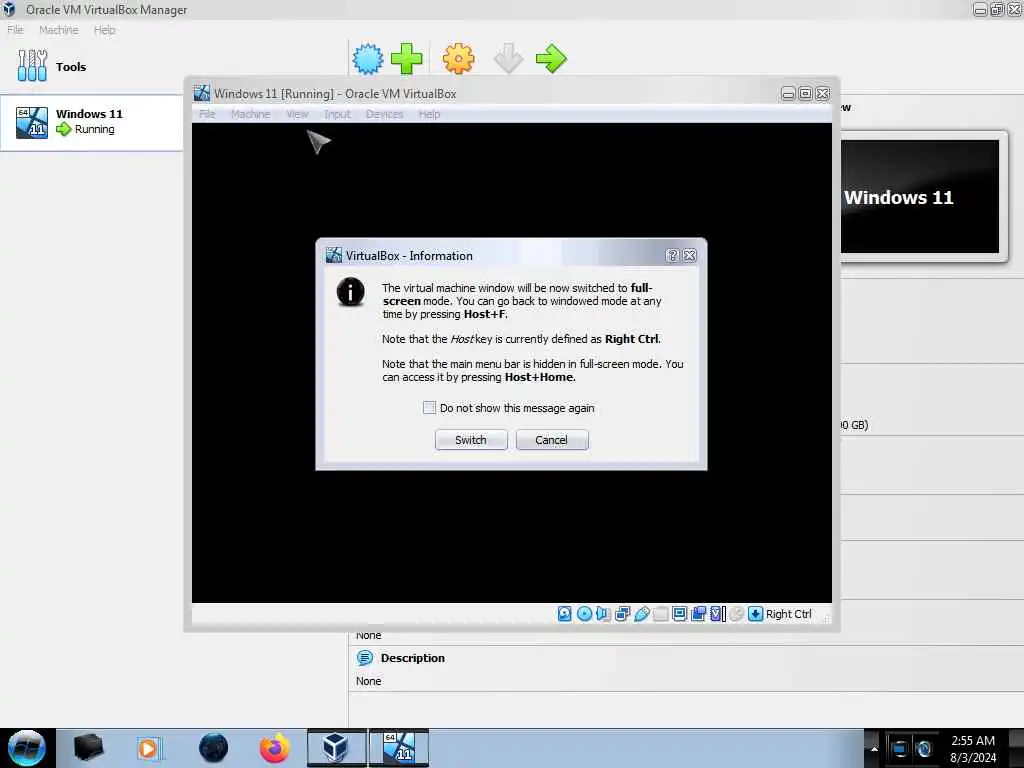Screen dimensions: 1024x768
Task: Click the monitor/network tray icon
Action: tap(899, 749)
